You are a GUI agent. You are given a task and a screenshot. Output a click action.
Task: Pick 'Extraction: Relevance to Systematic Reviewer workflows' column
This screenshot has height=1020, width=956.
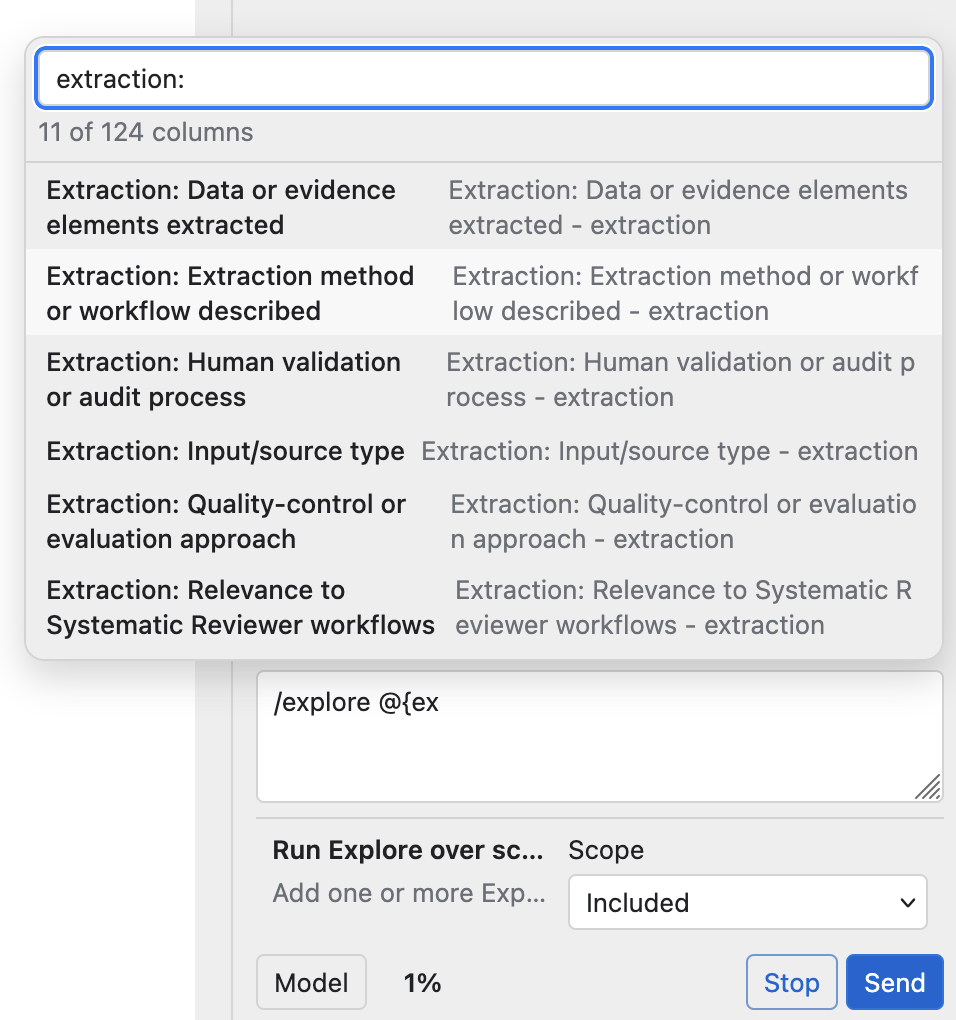tap(484, 607)
